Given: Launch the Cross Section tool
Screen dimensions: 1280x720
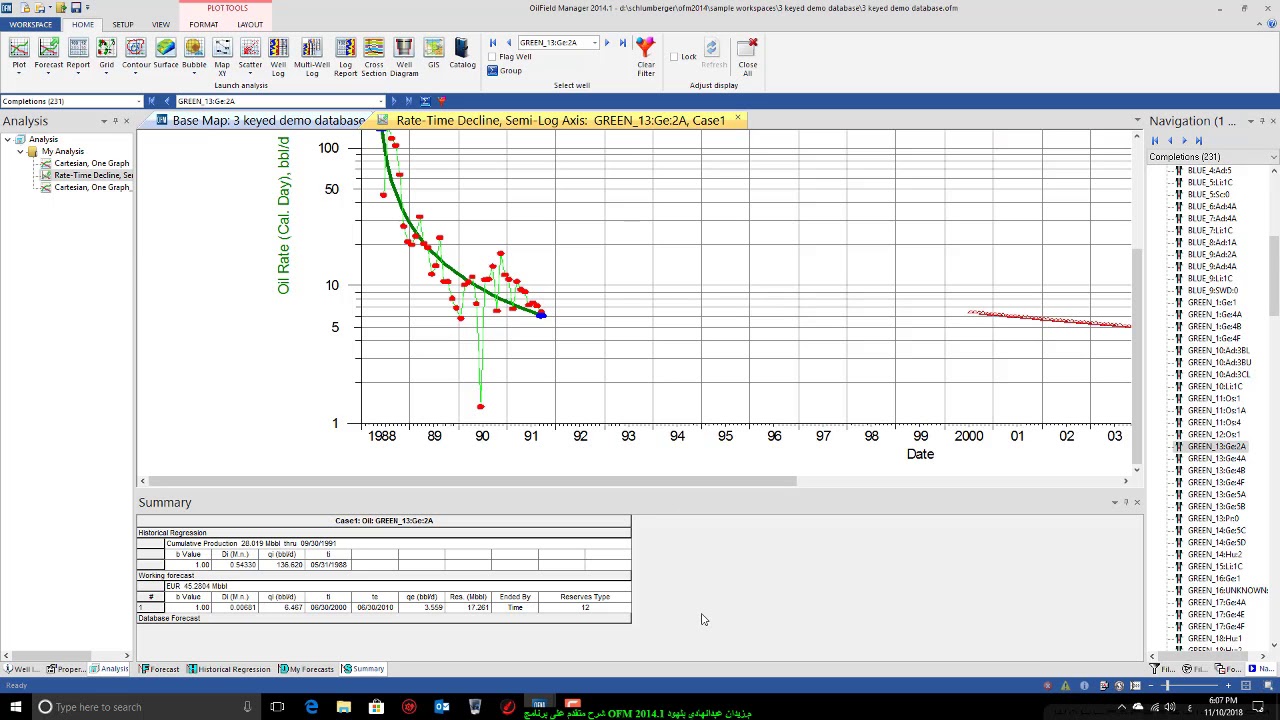Looking at the screenshot, I should pos(374,57).
